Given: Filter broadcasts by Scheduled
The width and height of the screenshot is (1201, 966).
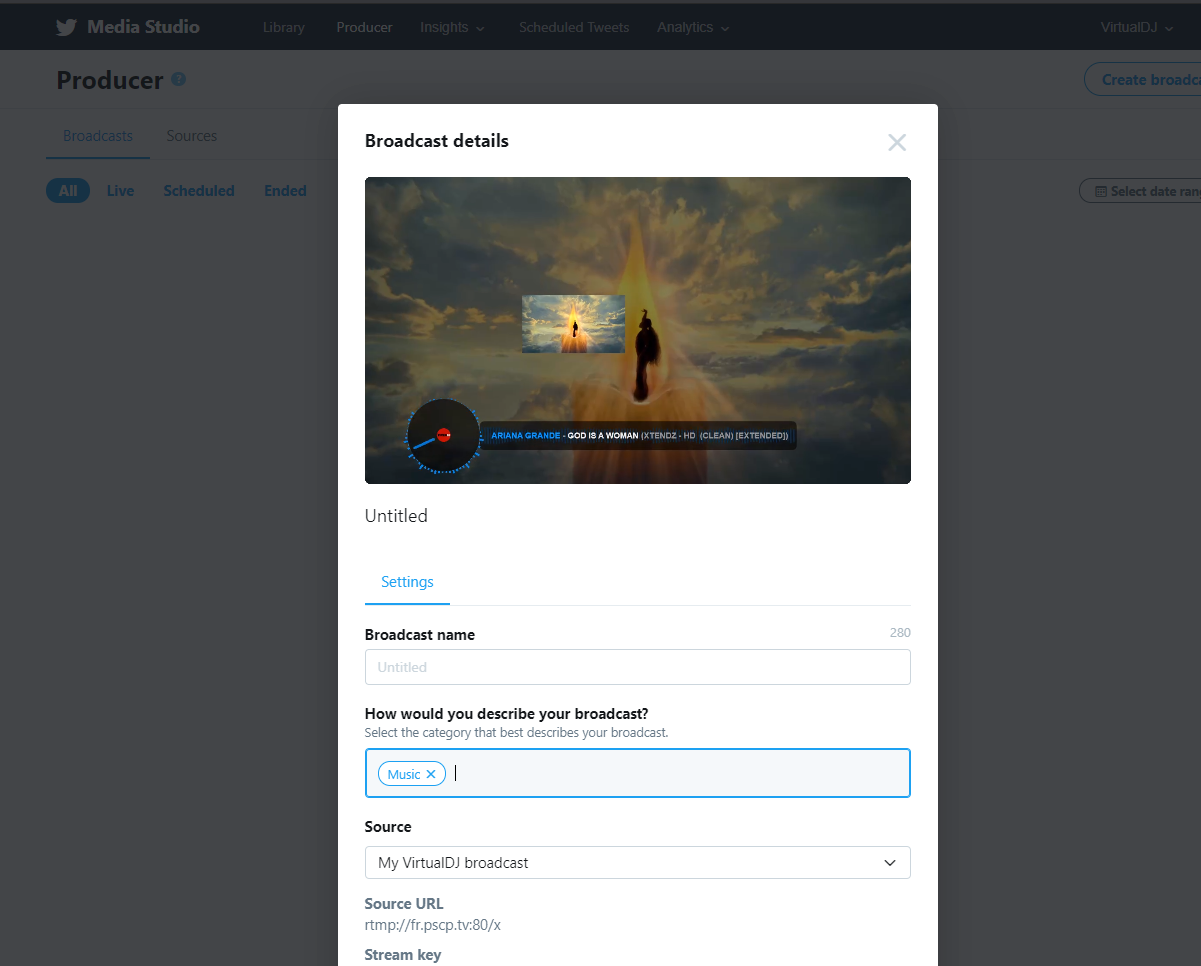Looking at the screenshot, I should [199, 191].
